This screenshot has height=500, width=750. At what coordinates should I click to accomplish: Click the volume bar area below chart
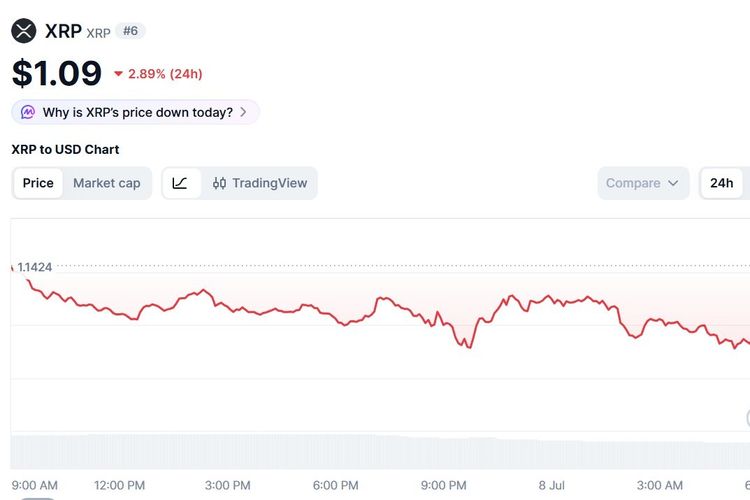tap(380, 451)
